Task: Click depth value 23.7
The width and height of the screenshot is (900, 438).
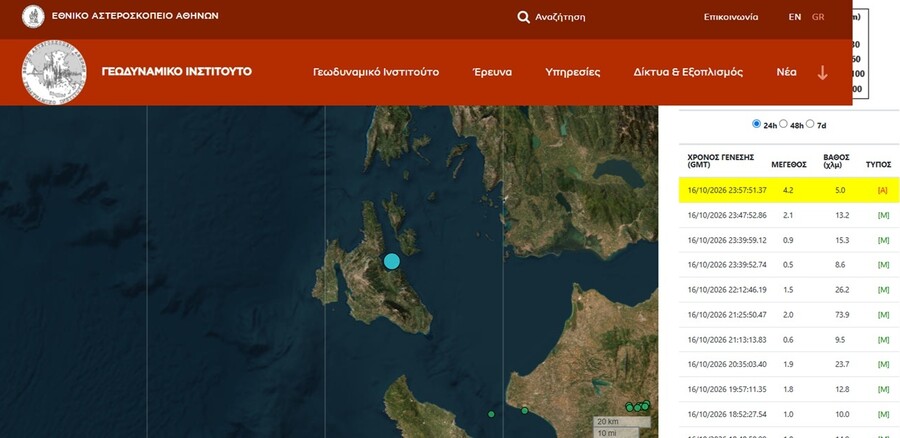Action: click(x=842, y=364)
